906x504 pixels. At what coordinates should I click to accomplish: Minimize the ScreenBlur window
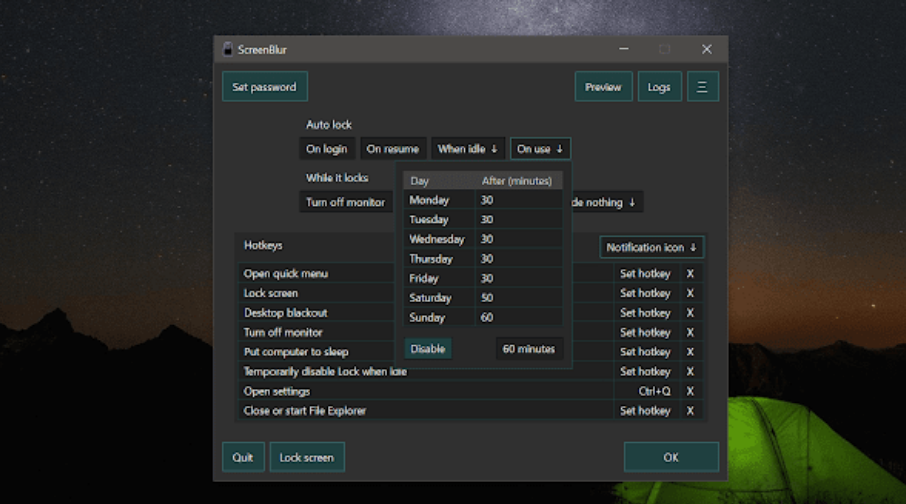tap(624, 49)
